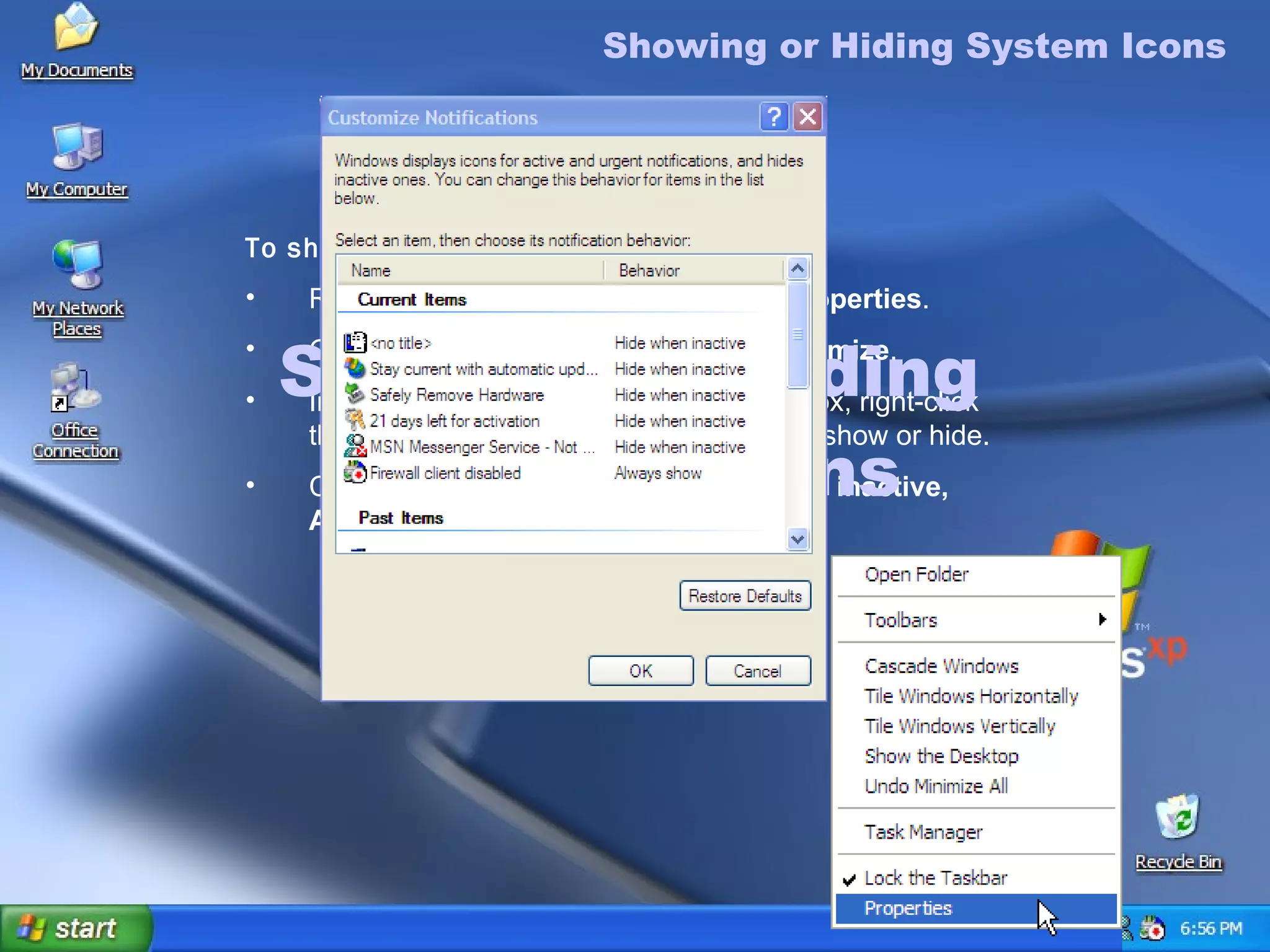1270x952 pixels.
Task: Select 21 days left for activation item
Action: click(x=455, y=421)
